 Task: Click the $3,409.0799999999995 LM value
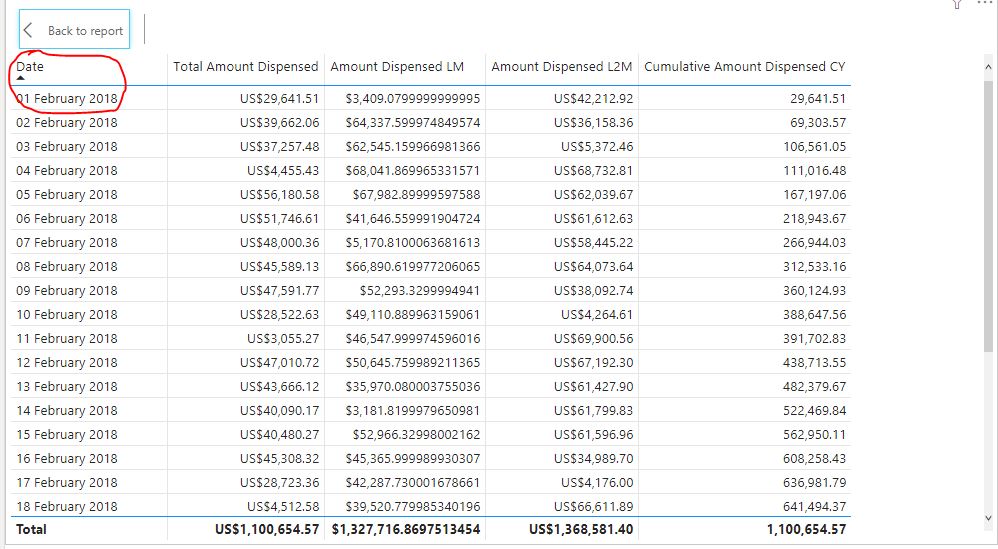pyautogui.click(x=413, y=99)
